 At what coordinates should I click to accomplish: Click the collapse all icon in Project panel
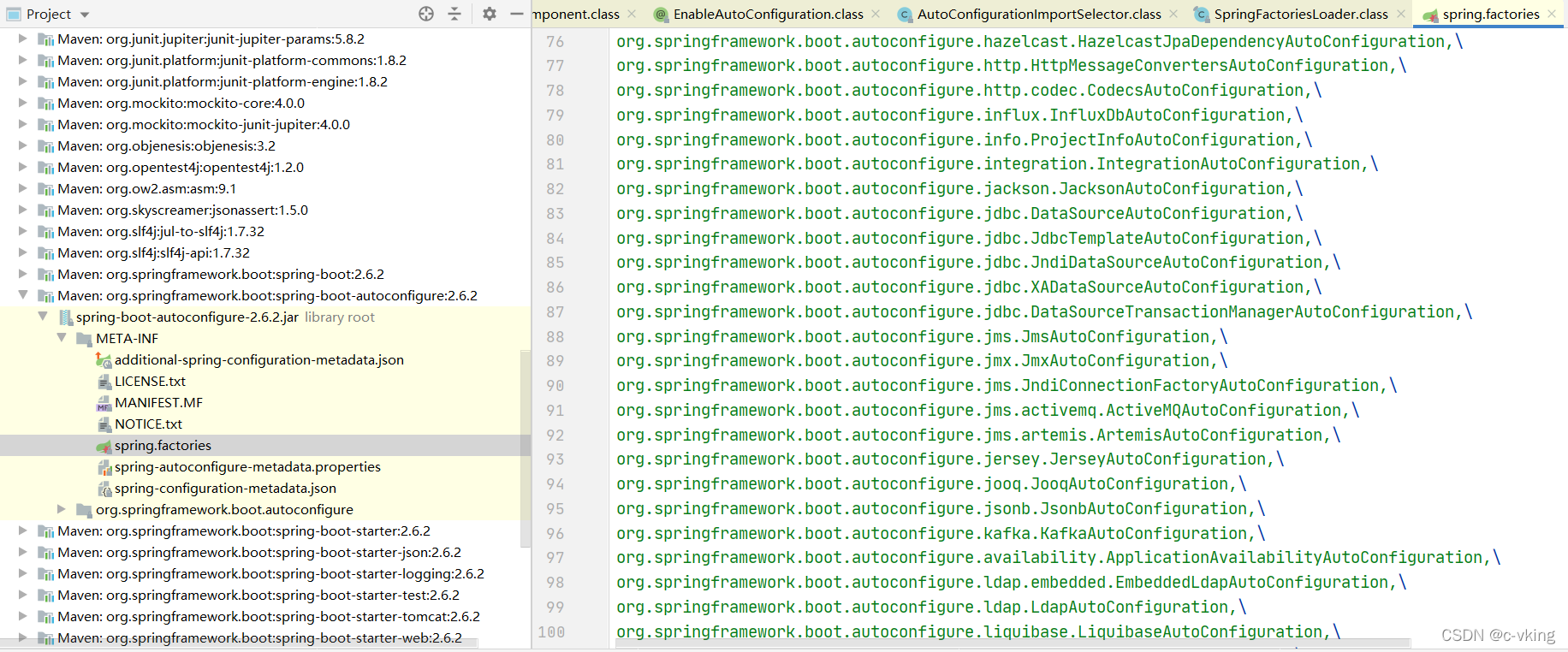(x=454, y=14)
